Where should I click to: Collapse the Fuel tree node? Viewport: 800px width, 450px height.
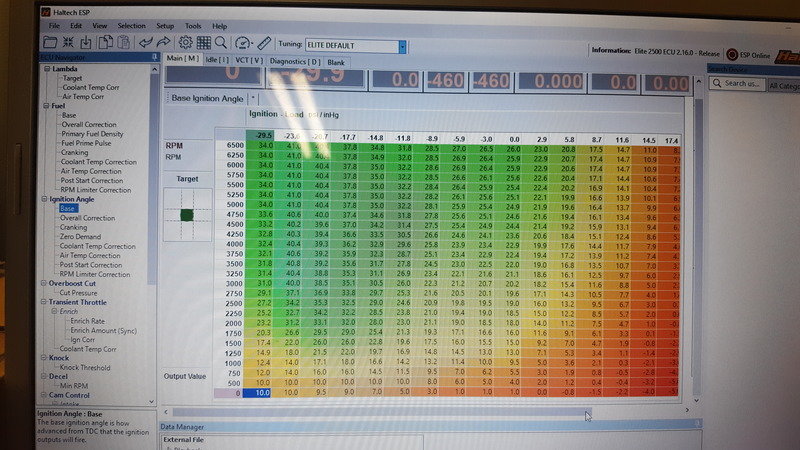coord(46,106)
